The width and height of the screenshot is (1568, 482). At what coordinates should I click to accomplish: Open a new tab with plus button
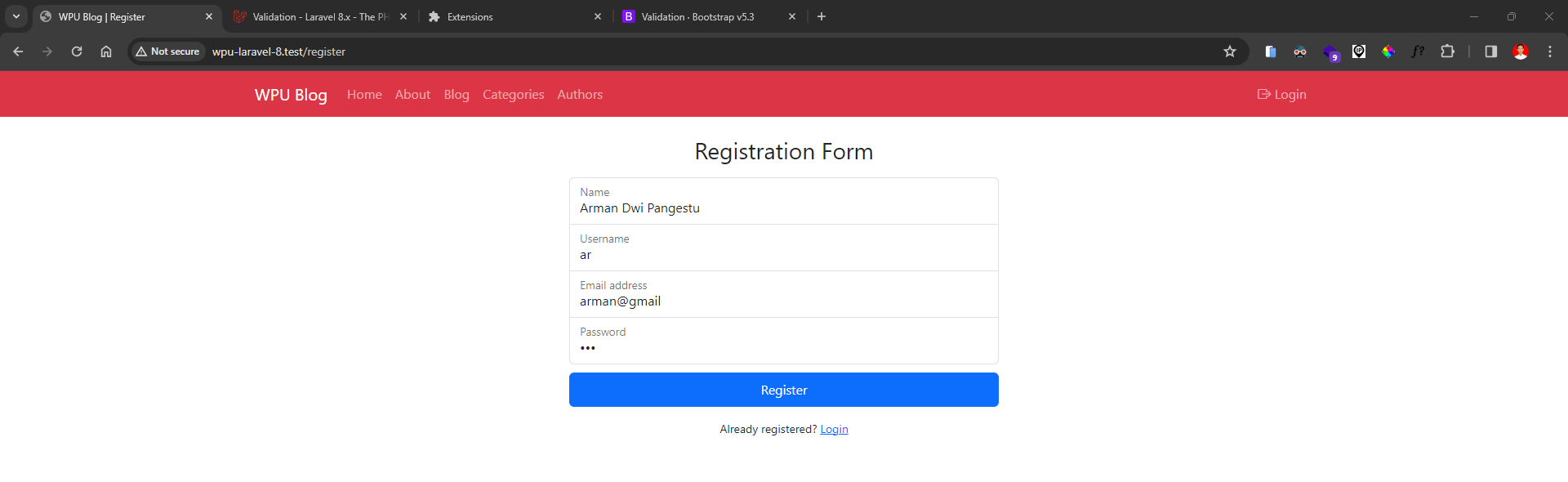(x=822, y=16)
